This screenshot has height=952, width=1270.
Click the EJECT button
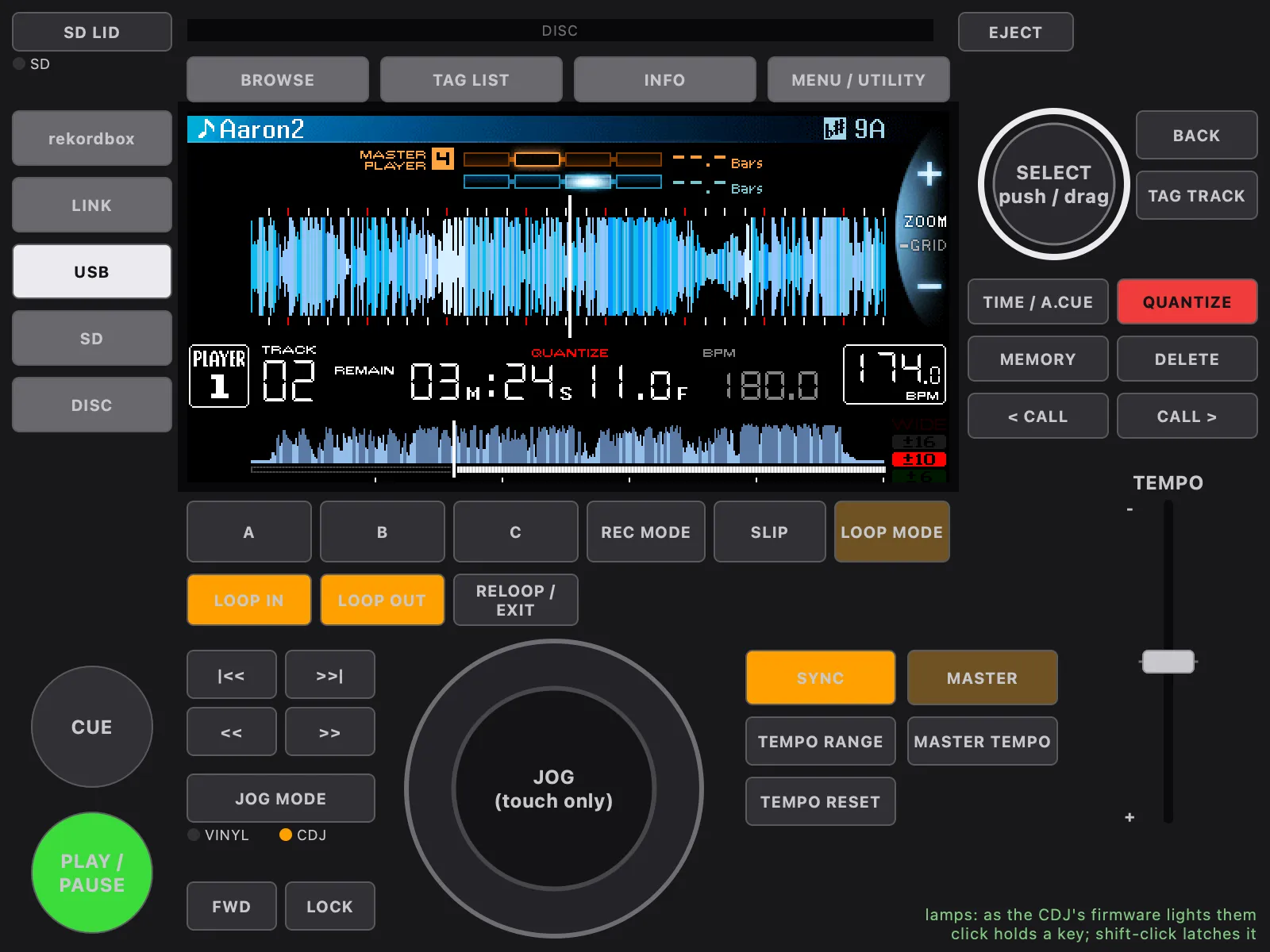click(1016, 32)
